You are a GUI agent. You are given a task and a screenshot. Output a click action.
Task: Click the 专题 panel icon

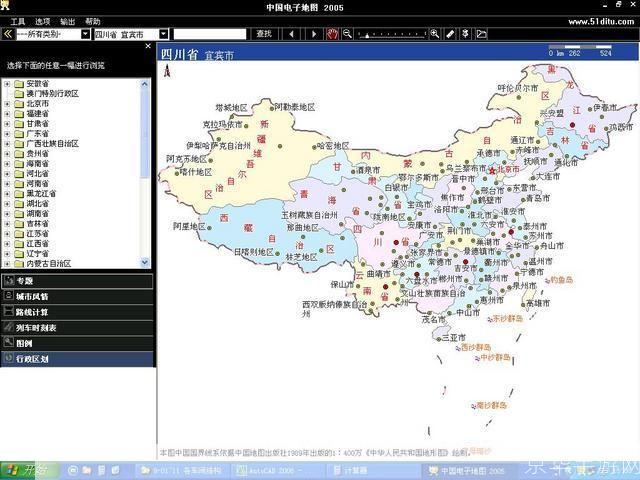[x=9, y=280]
